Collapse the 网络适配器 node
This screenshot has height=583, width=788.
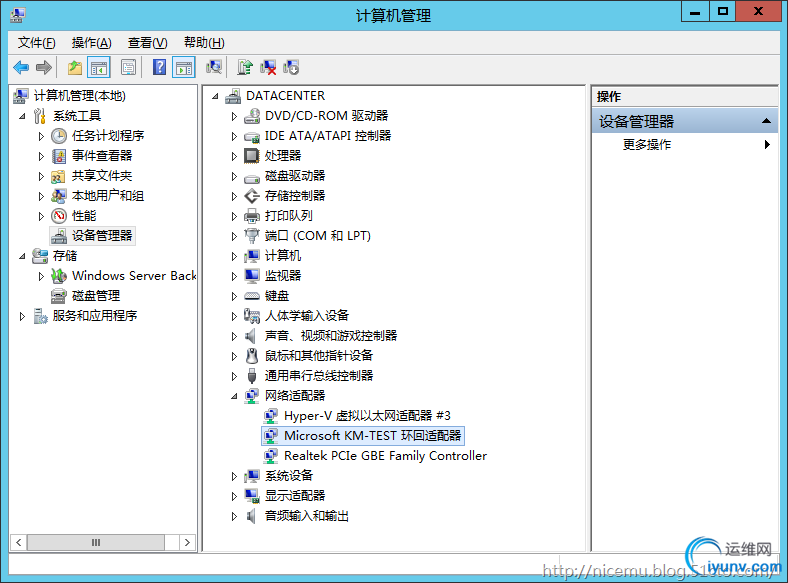click(234, 397)
